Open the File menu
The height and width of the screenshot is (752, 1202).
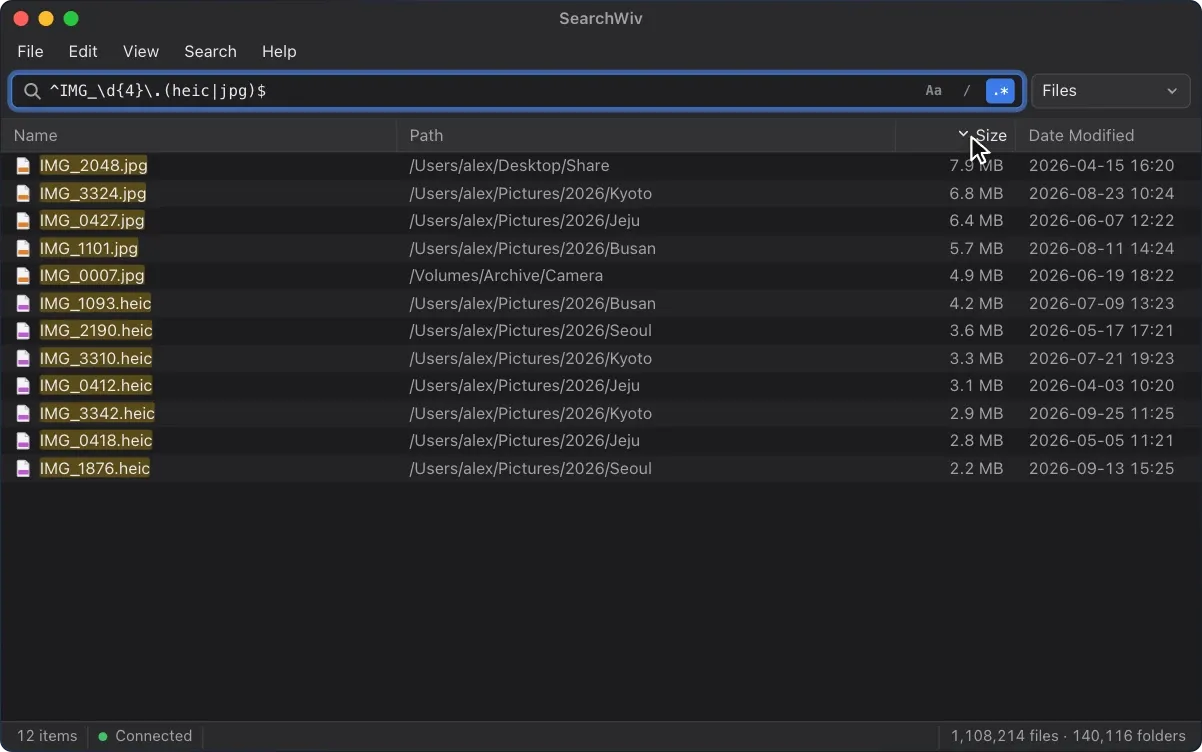tap(30, 51)
